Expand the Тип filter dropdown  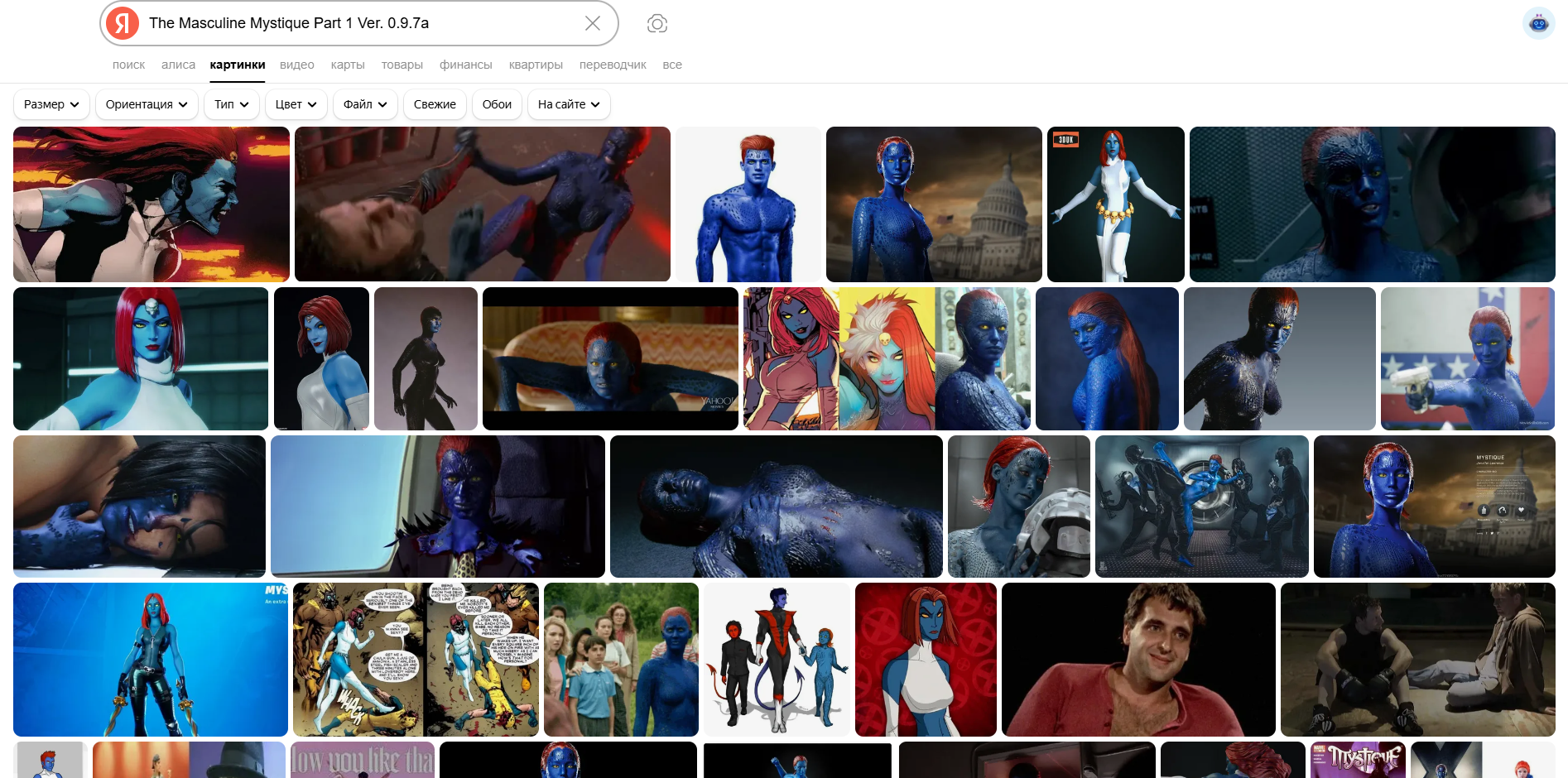(x=232, y=104)
